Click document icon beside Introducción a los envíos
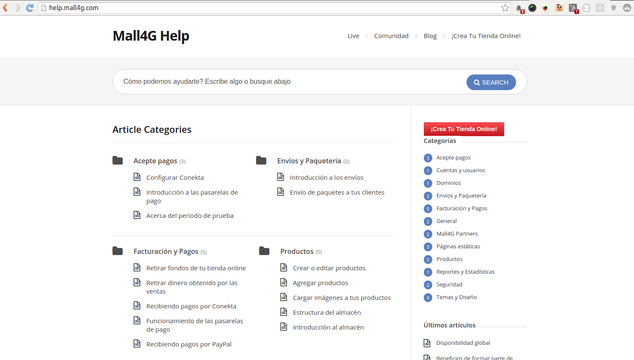The height and width of the screenshot is (360, 634). pos(281,177)
